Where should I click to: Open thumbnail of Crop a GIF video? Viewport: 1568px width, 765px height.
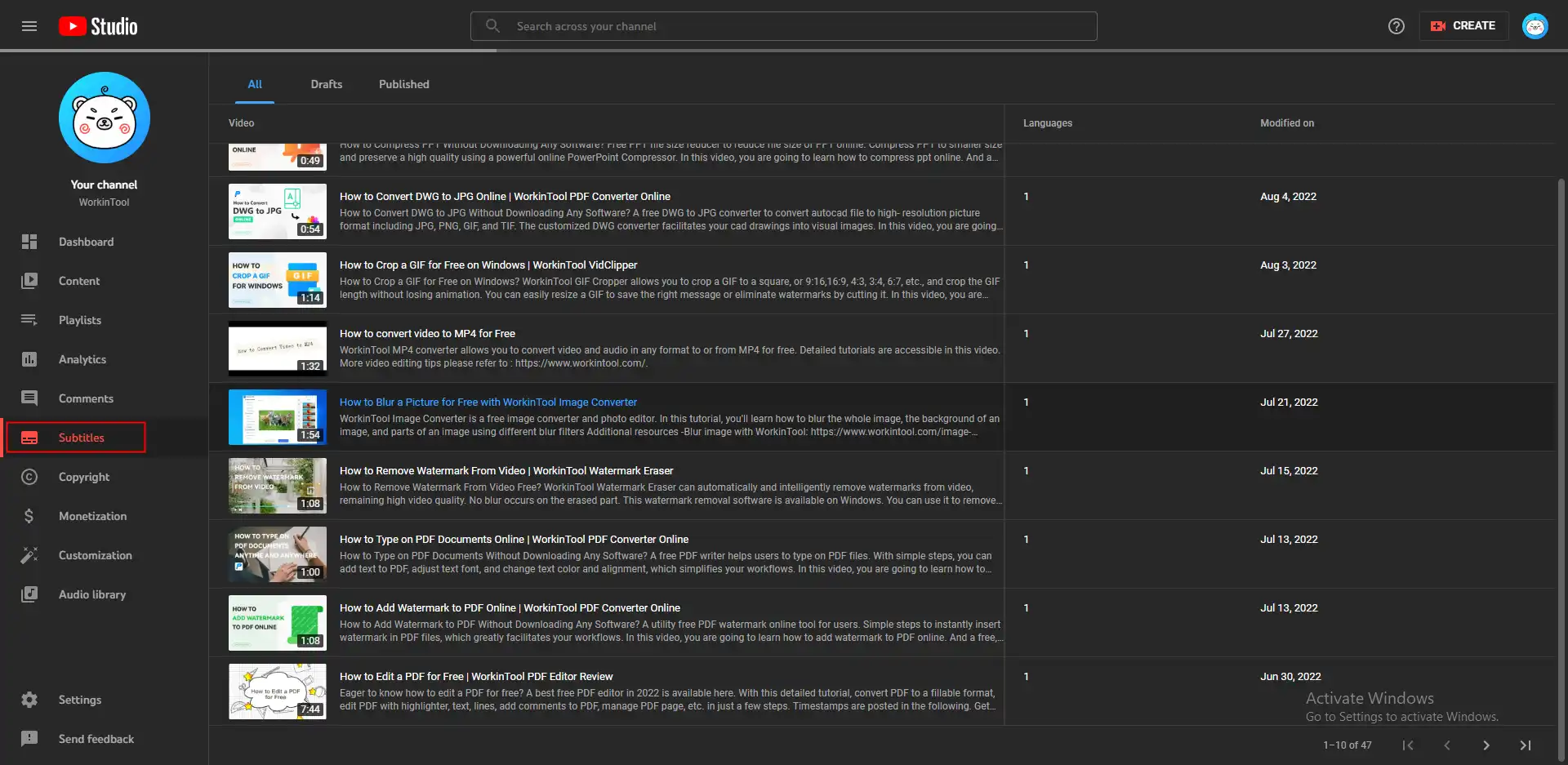tap(278, 280)
